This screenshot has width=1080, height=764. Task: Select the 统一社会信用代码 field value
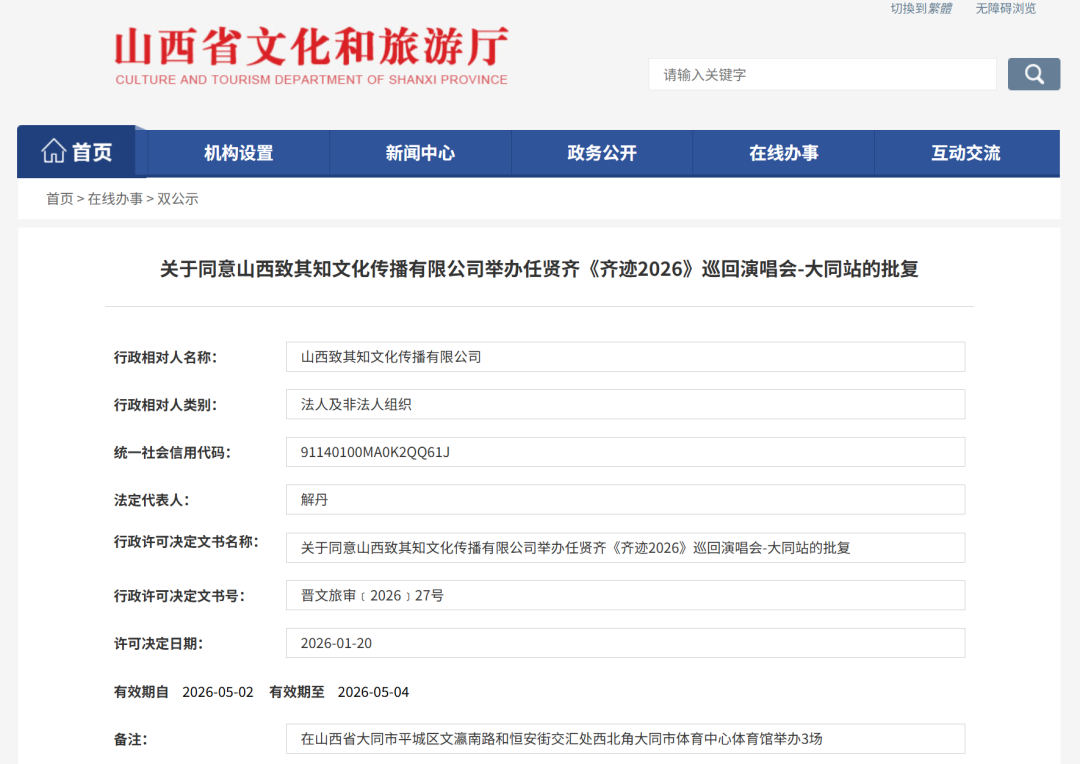click(626, 451)
